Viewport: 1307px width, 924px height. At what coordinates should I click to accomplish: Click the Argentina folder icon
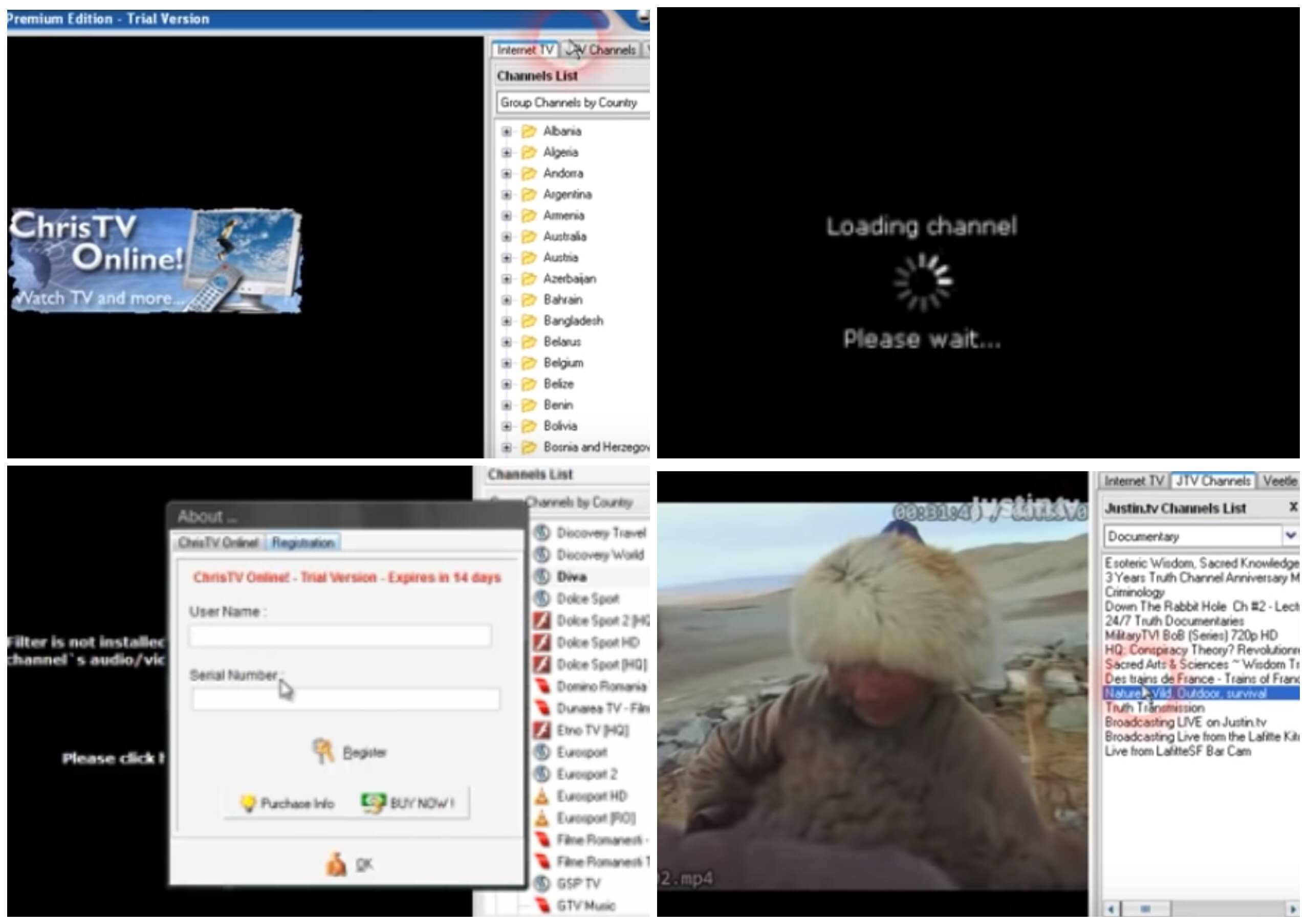pos(529,194)
